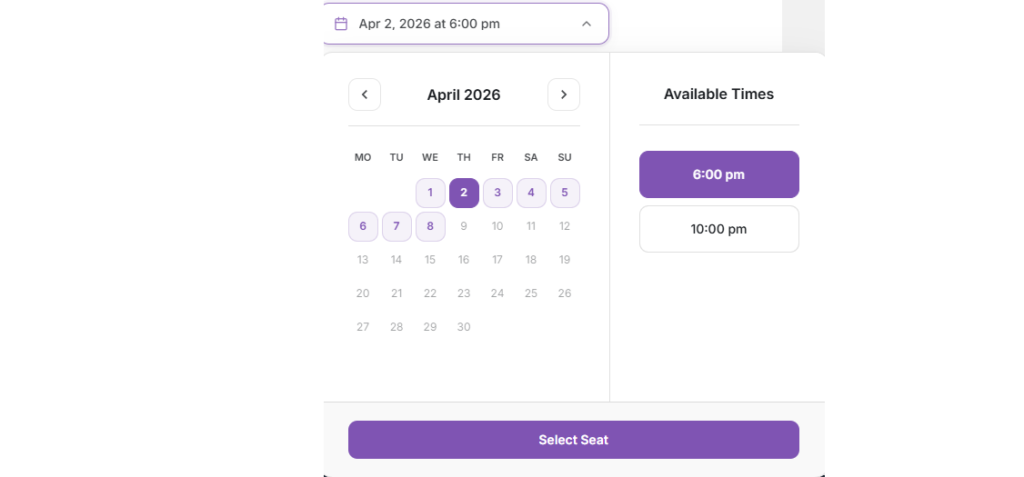Click the April 2026 month heading
Image resolution: width=1024 pixels, height=477 pixels.
tap(464, 95)
